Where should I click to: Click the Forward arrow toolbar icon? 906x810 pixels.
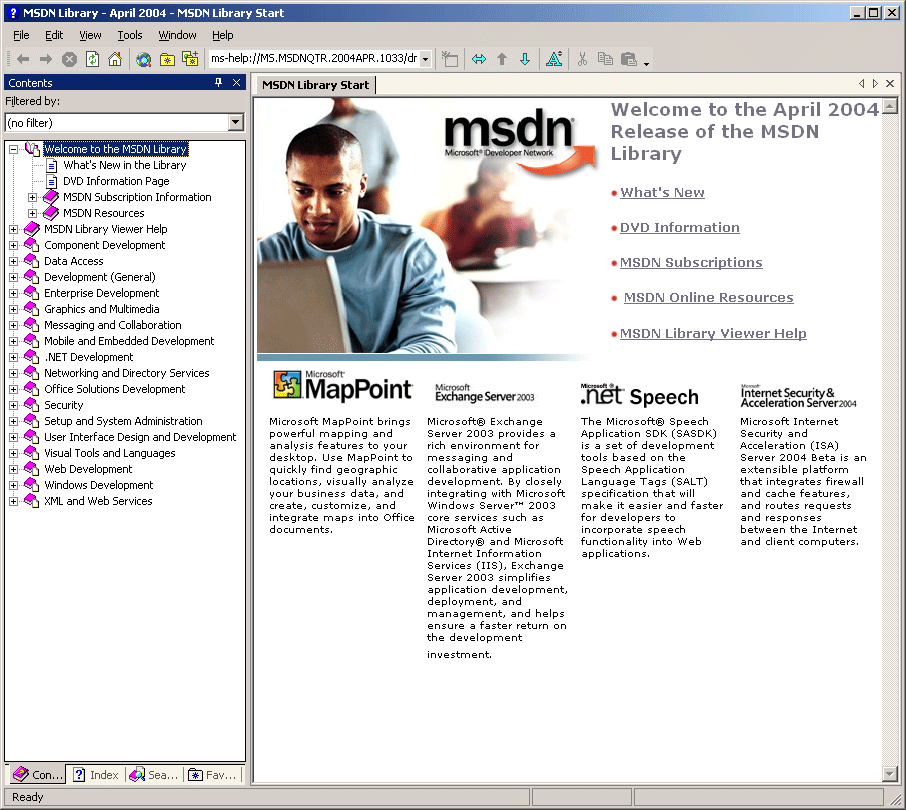point(46,59)
